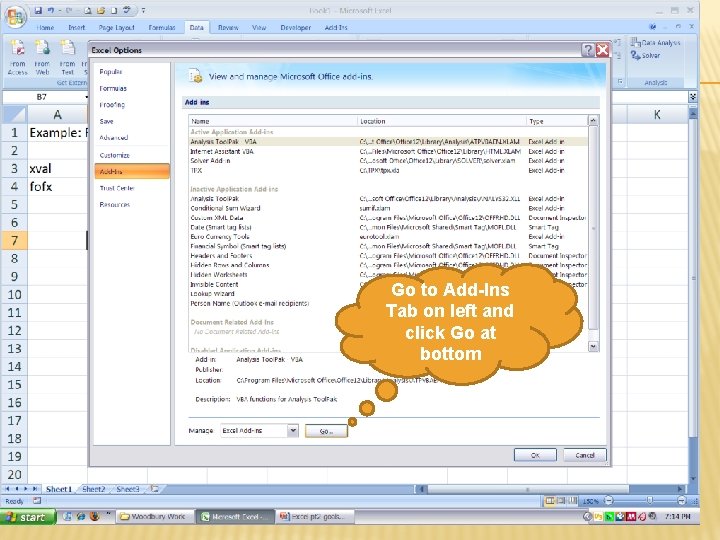The width and height of the screenshot is (720, 540).
Task: Open Page Layout ribbon tab
Action: click(116, 28)
